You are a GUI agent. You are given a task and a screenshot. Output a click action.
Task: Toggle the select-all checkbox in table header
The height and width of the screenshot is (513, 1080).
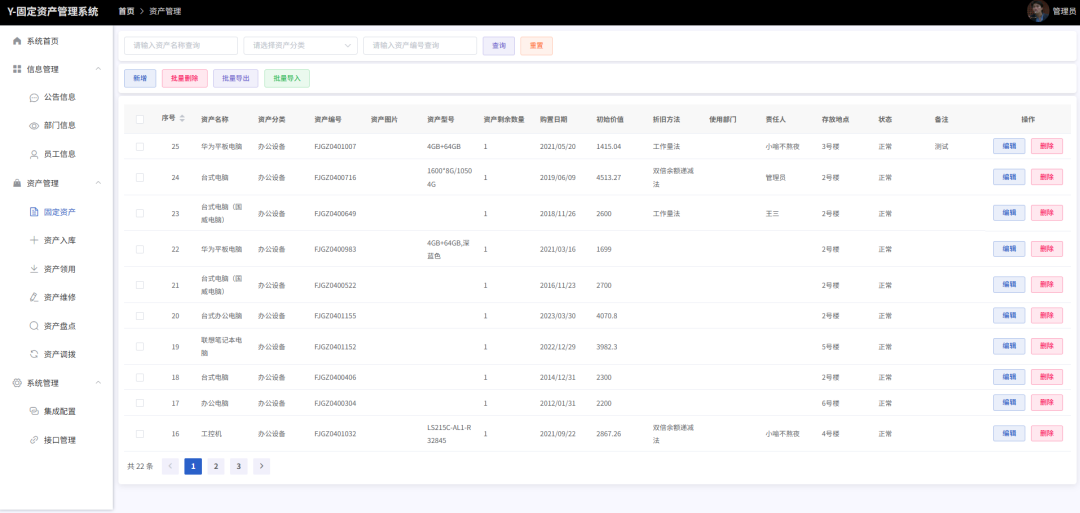(140, 119)
